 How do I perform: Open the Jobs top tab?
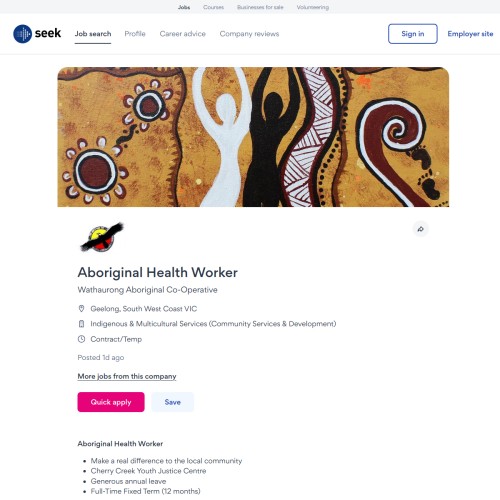point(184,7)
